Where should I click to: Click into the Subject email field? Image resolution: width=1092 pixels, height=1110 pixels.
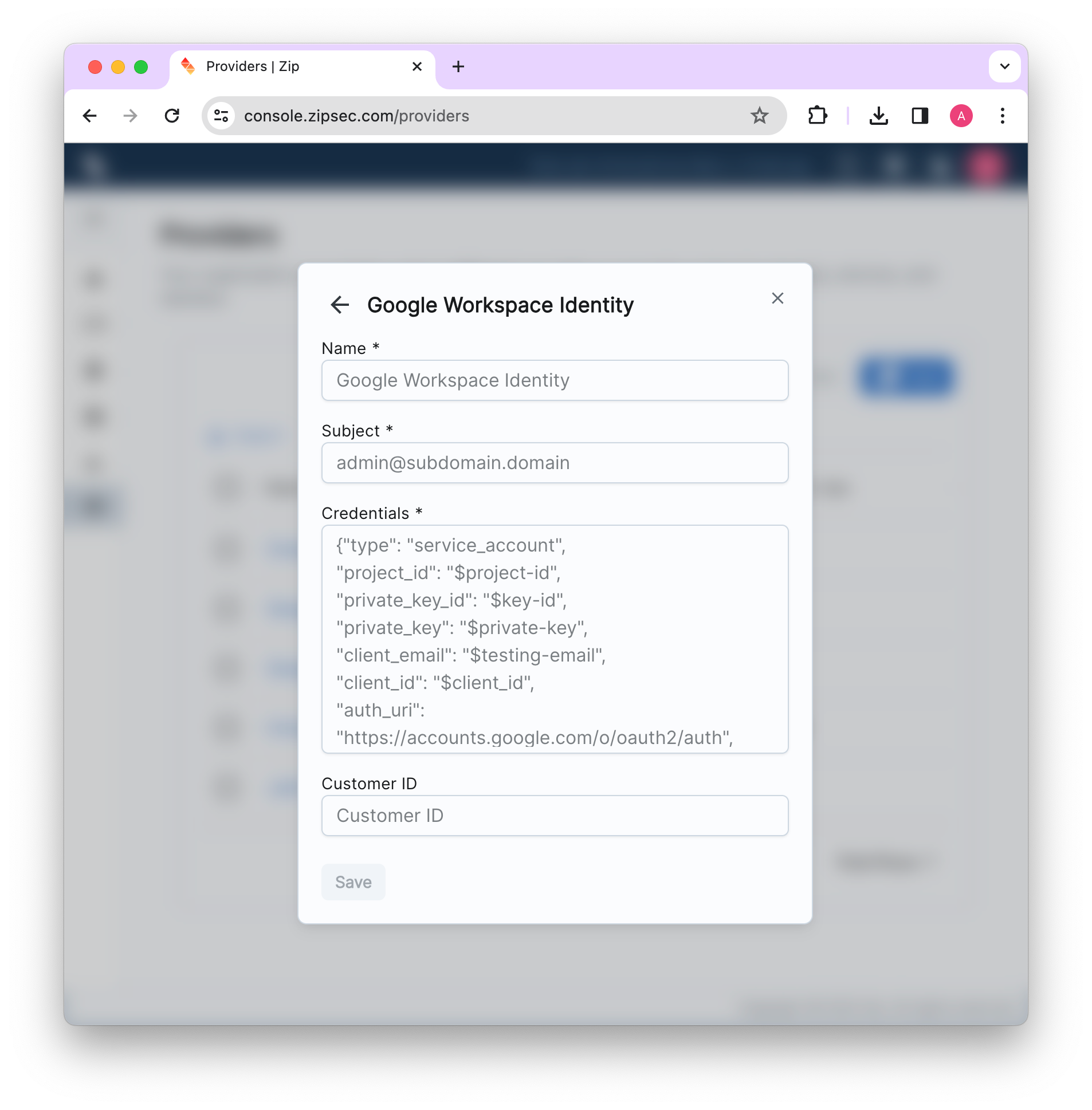pos(555,463)
